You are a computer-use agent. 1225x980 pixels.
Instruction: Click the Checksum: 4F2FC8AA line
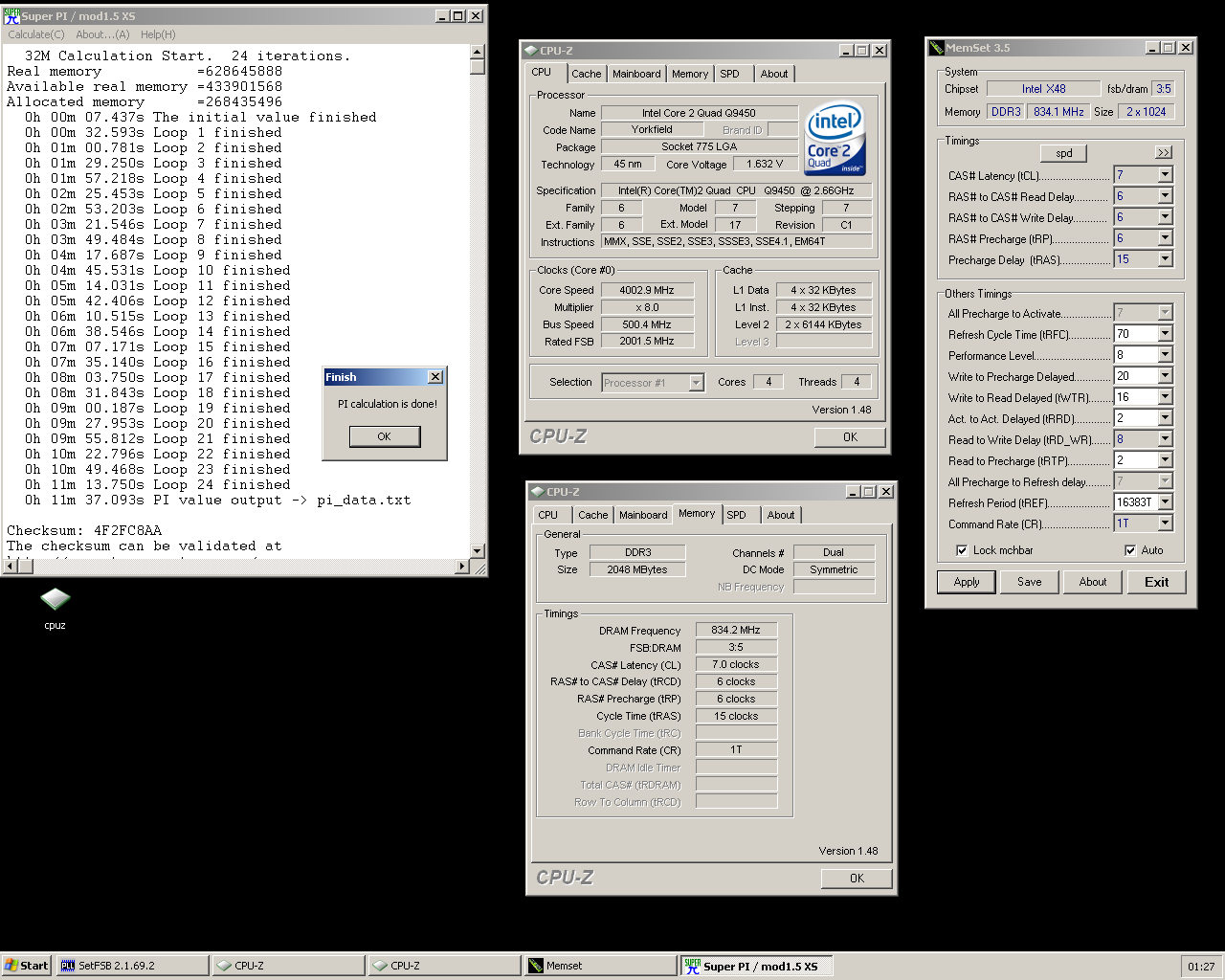pyautogui.click(x=84, y=530)
